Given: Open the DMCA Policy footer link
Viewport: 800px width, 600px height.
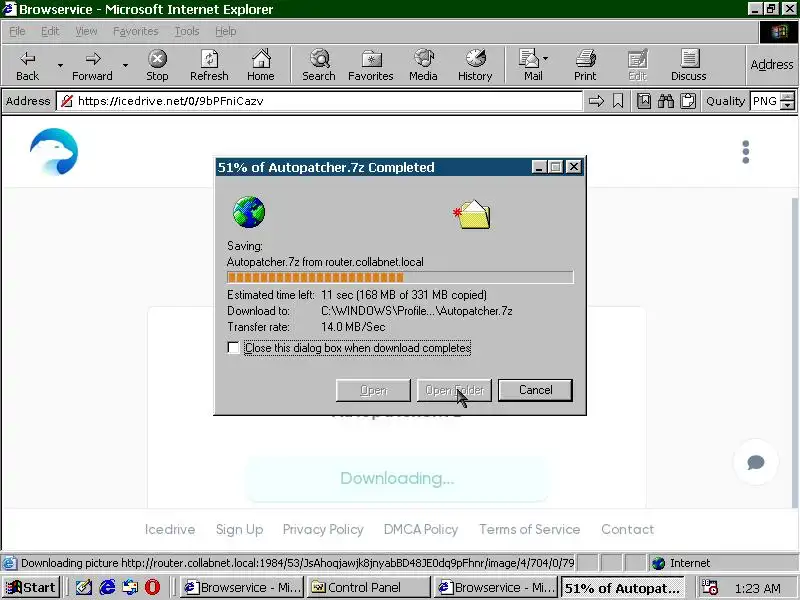Looking at the screenshot, I should [421, 529].
